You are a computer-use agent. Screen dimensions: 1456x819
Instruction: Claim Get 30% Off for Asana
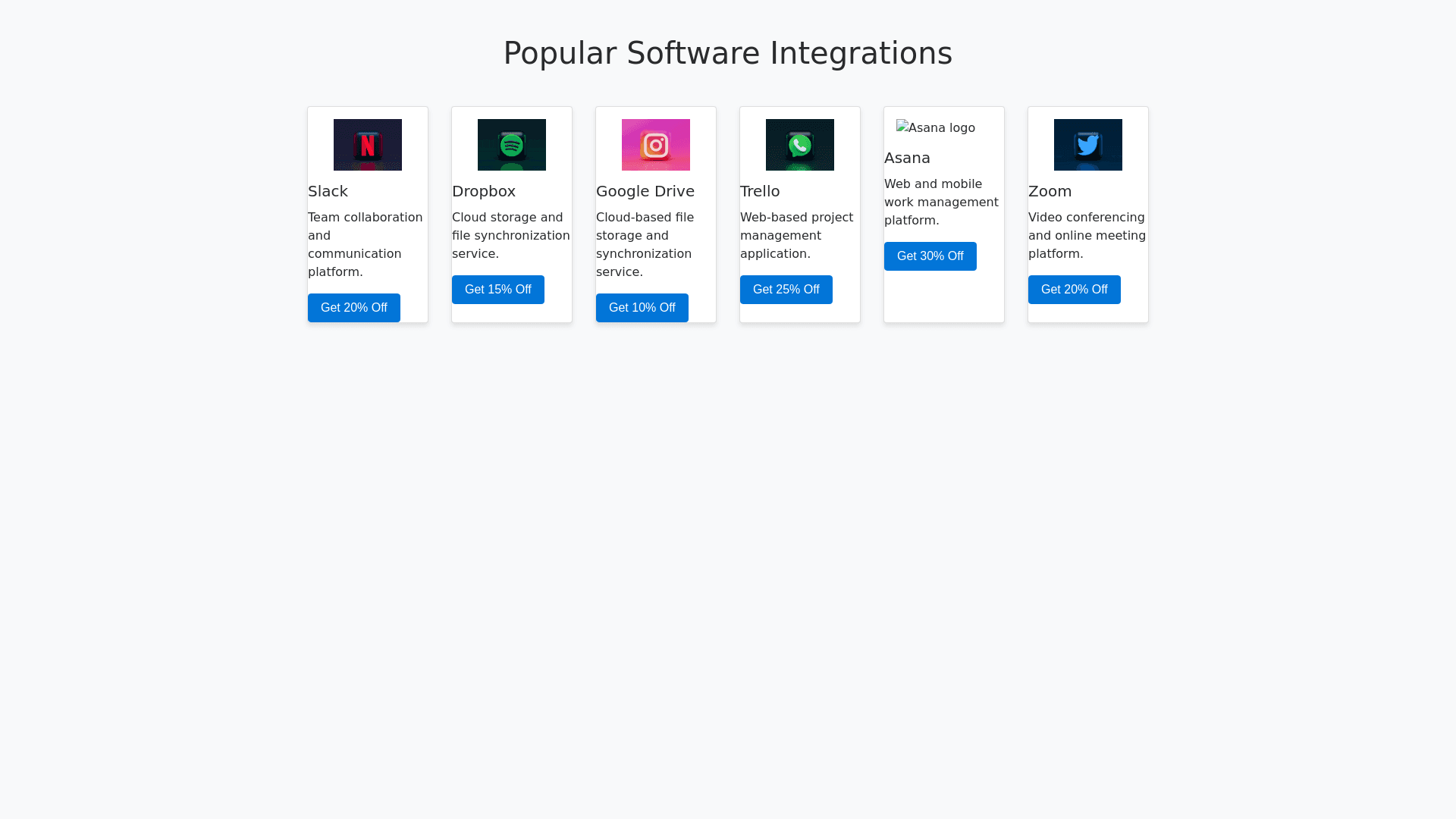point(930,256)
